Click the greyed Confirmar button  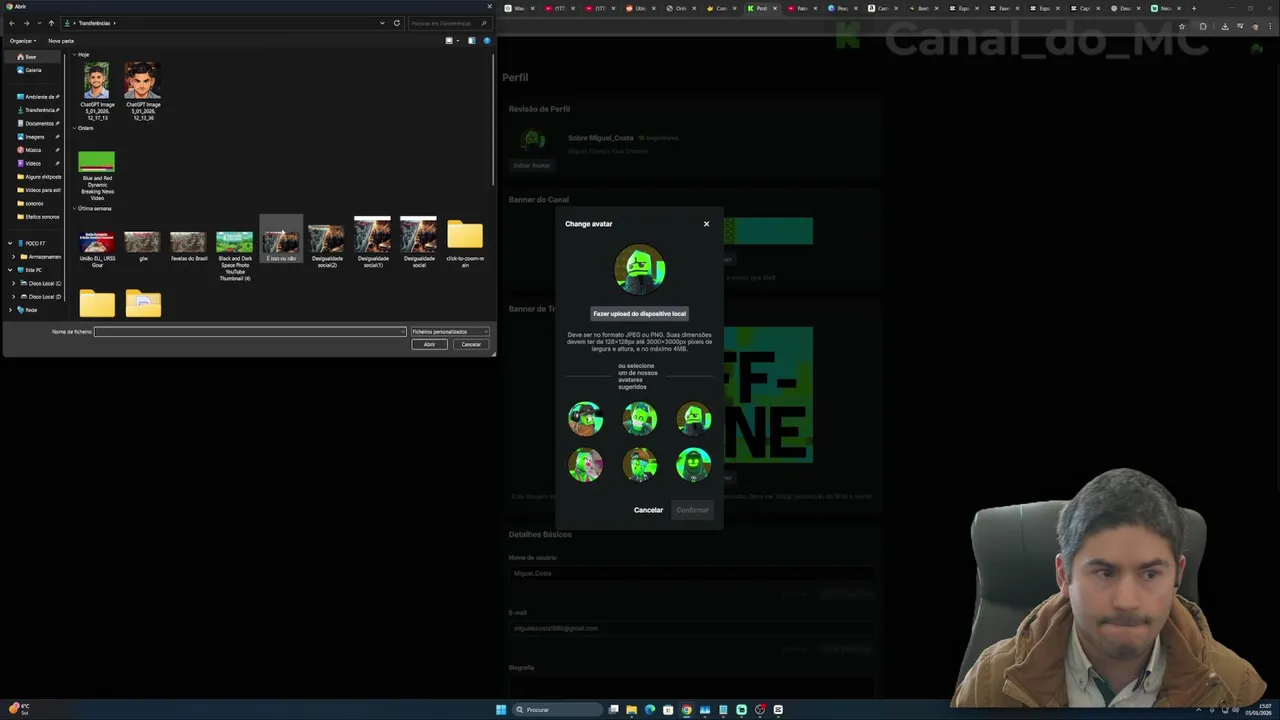(x=692, y=510)
